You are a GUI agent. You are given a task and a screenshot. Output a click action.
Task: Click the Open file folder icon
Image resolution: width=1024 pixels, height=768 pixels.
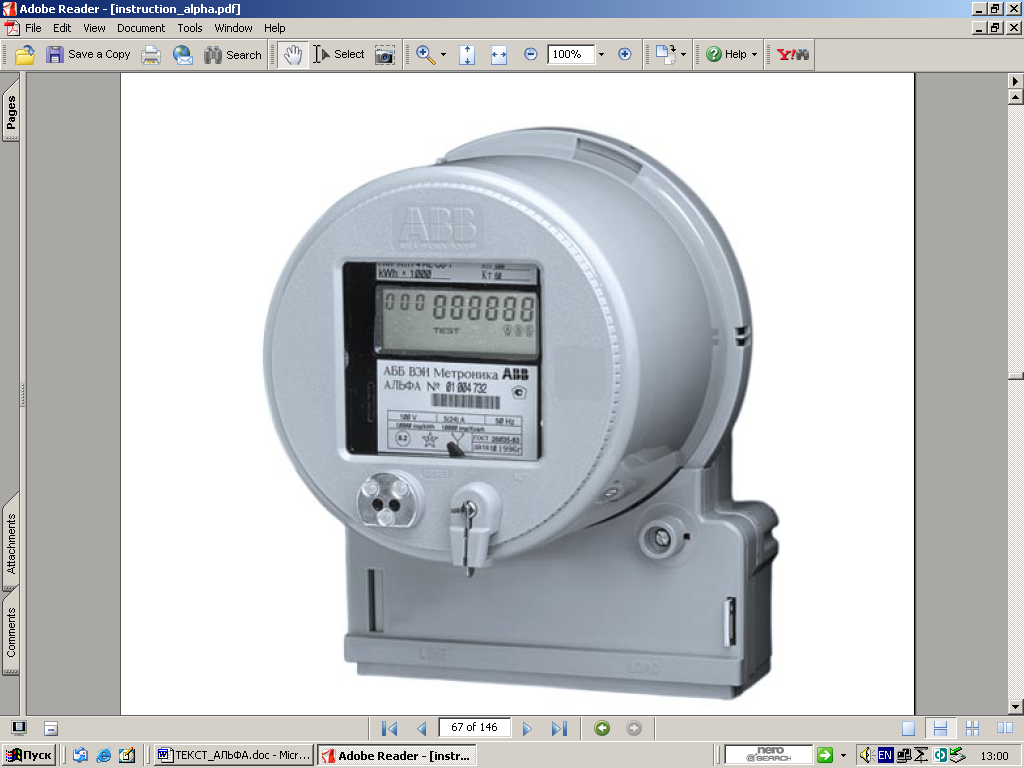click(x=25, y=55)
